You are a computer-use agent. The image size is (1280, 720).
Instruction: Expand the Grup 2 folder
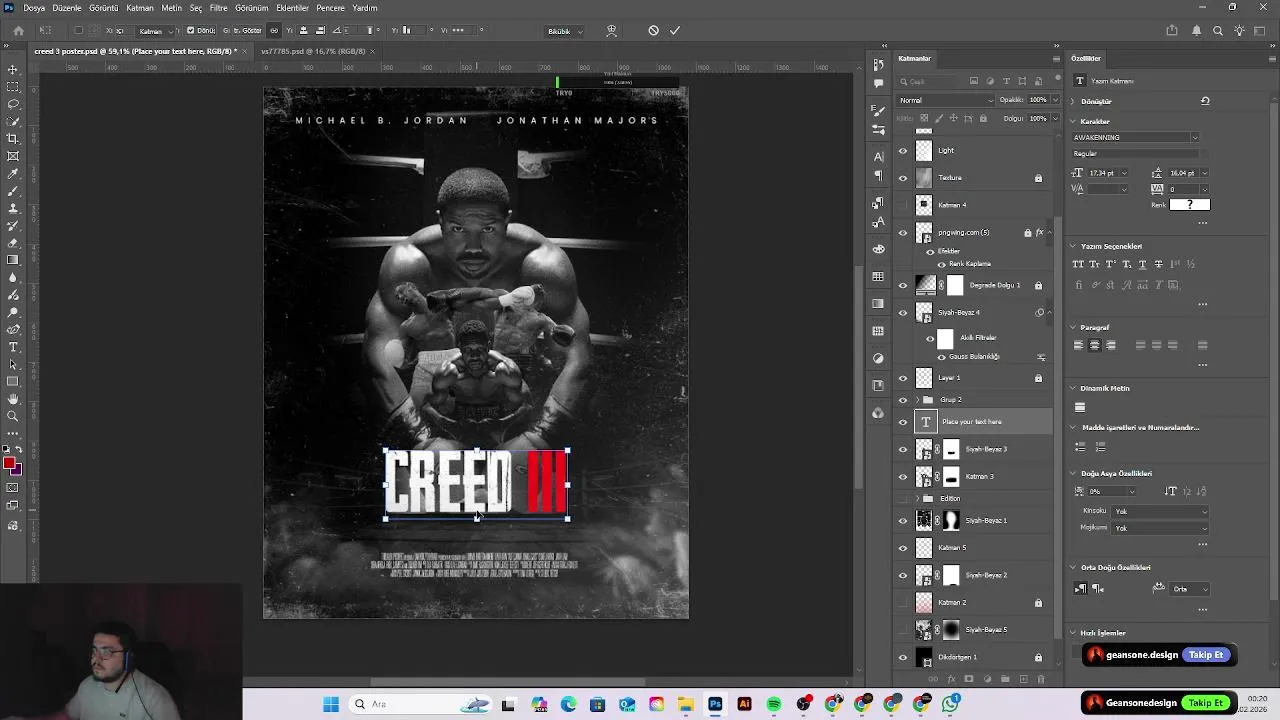coord(918,400)
